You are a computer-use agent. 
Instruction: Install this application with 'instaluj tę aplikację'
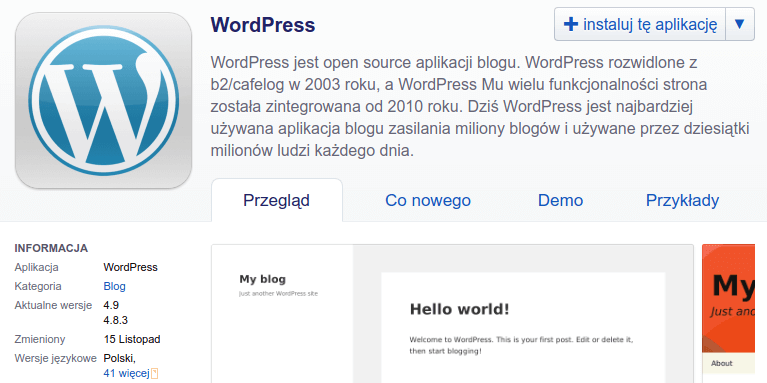[640, 24]
